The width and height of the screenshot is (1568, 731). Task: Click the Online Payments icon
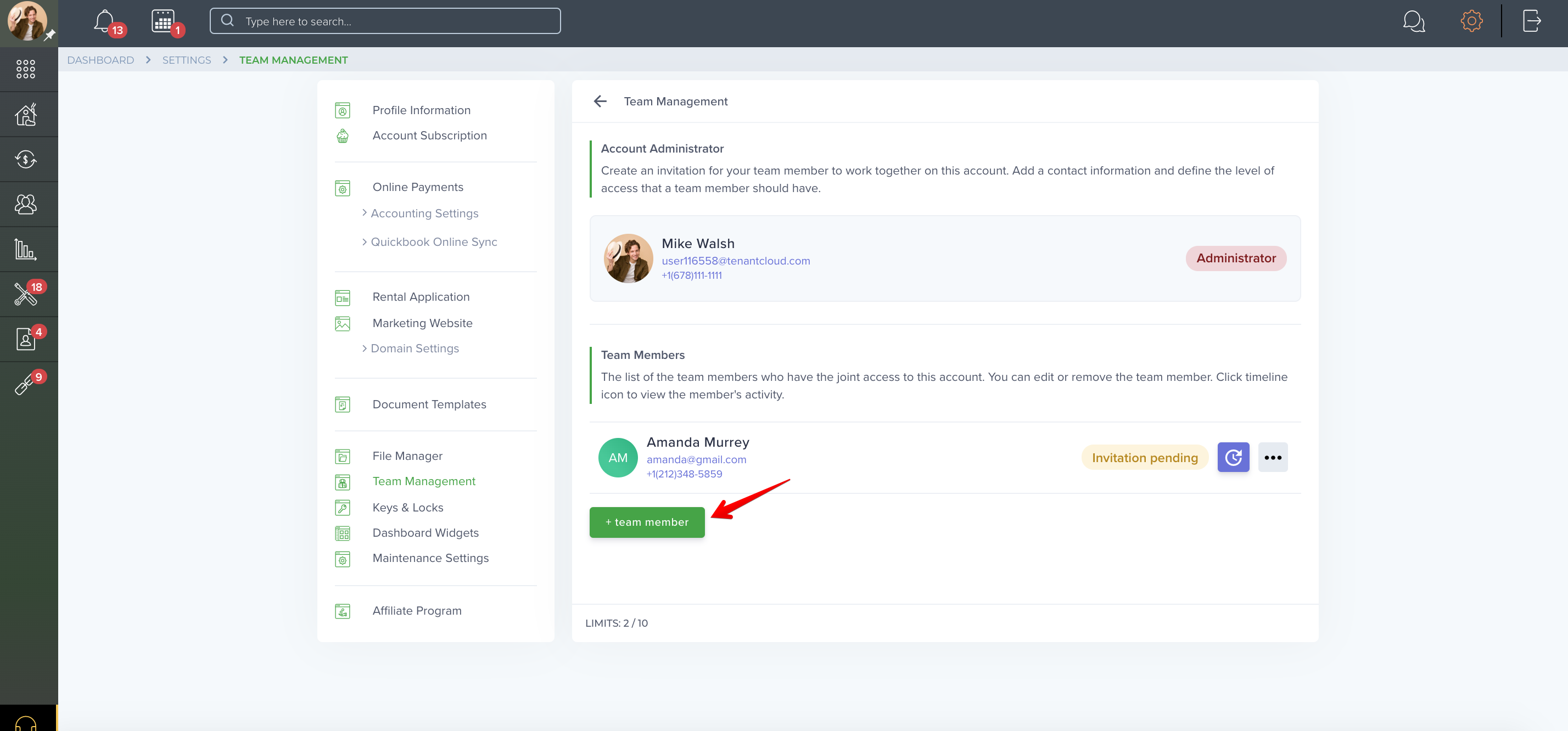click(x=343, y=188)
